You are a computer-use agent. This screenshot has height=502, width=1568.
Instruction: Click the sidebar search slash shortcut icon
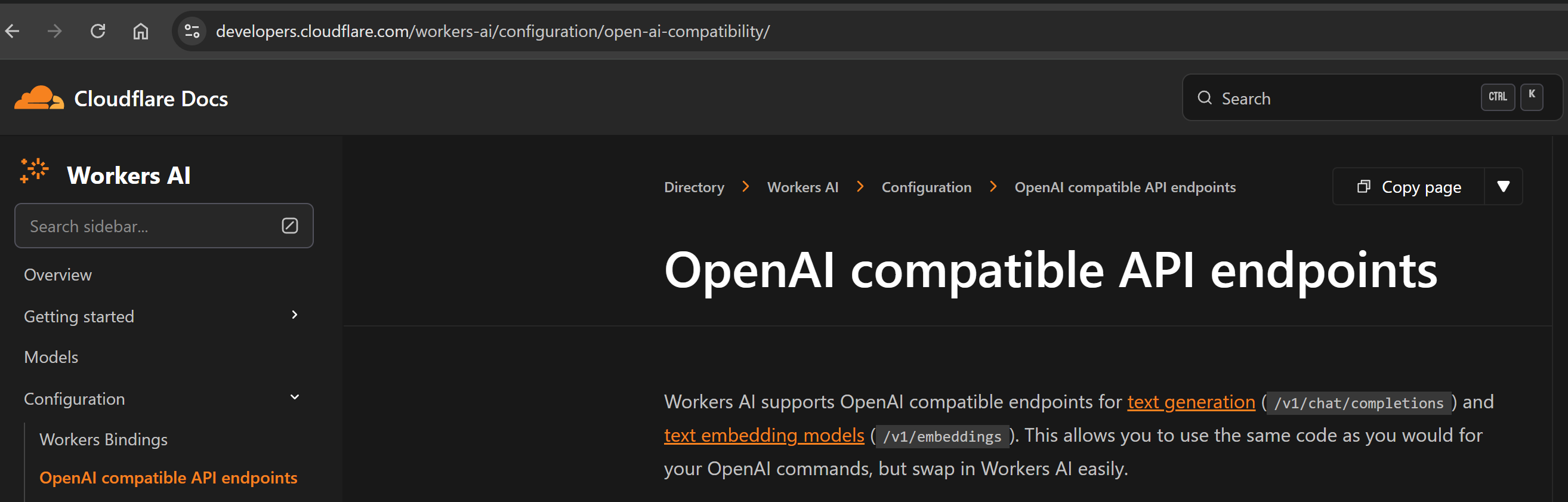click(x=290, y=226)
